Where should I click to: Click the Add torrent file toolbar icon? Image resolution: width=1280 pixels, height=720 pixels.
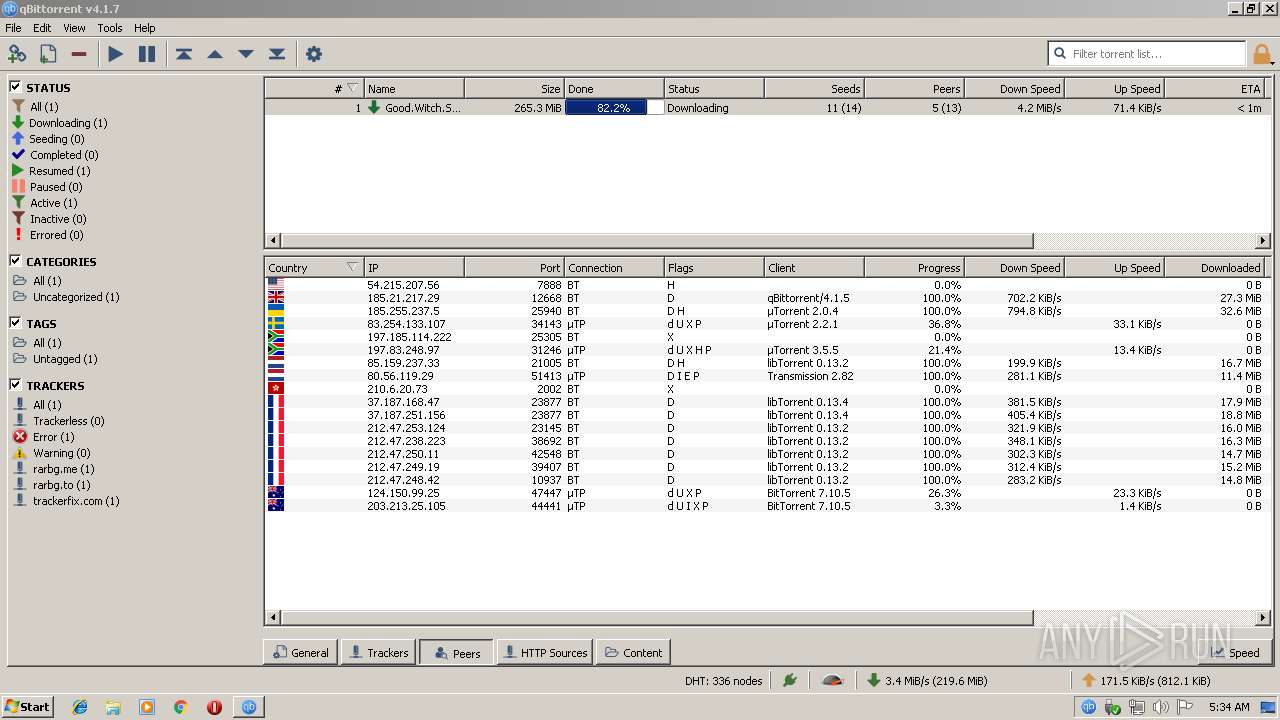click(x=48, y=54)
